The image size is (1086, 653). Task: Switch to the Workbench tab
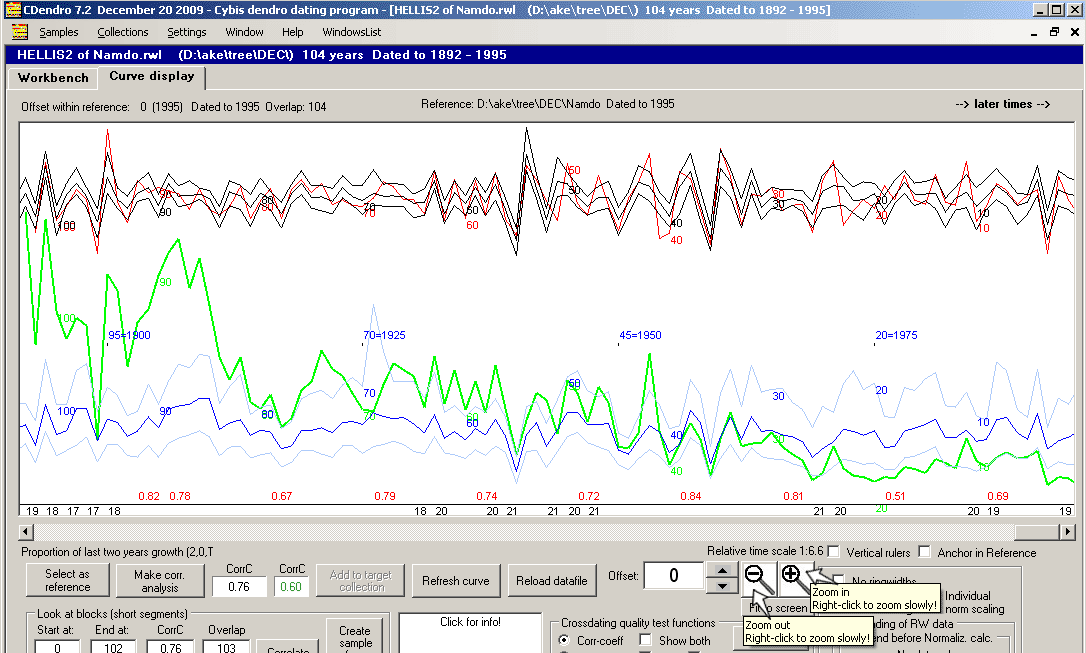(53, 78)
